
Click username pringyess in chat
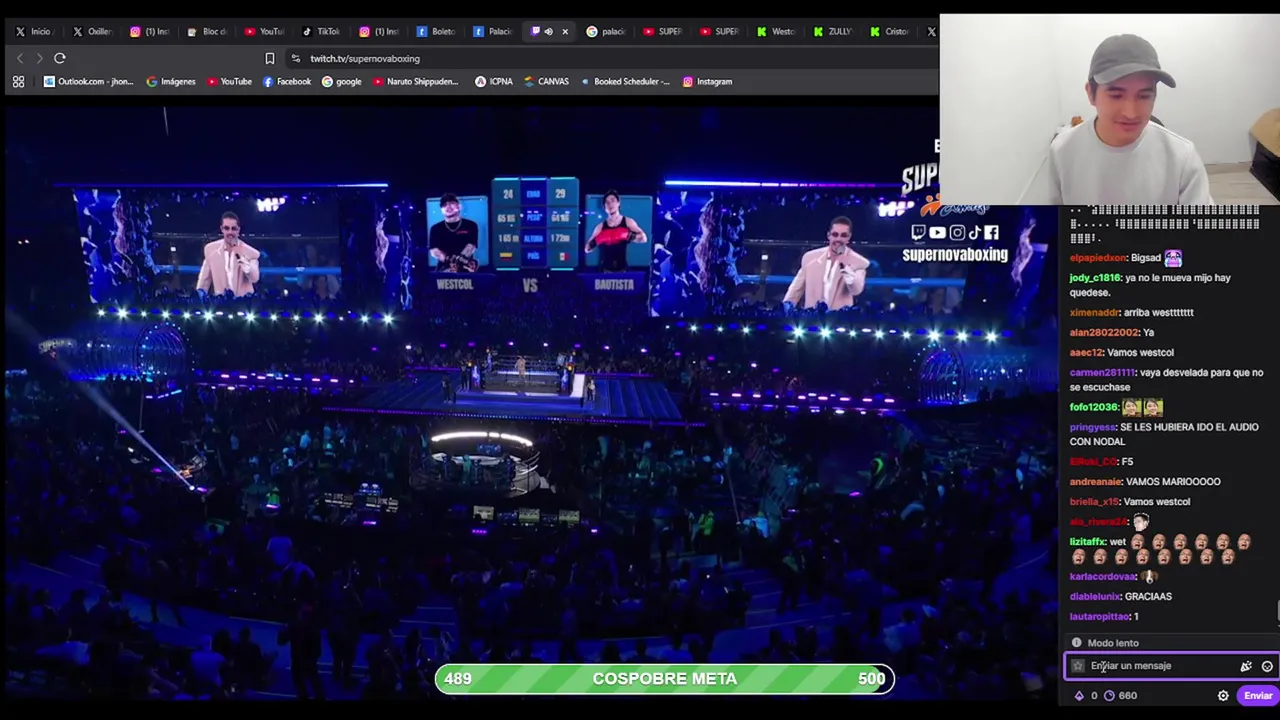pyautogui.click(x=1093, y=427)
